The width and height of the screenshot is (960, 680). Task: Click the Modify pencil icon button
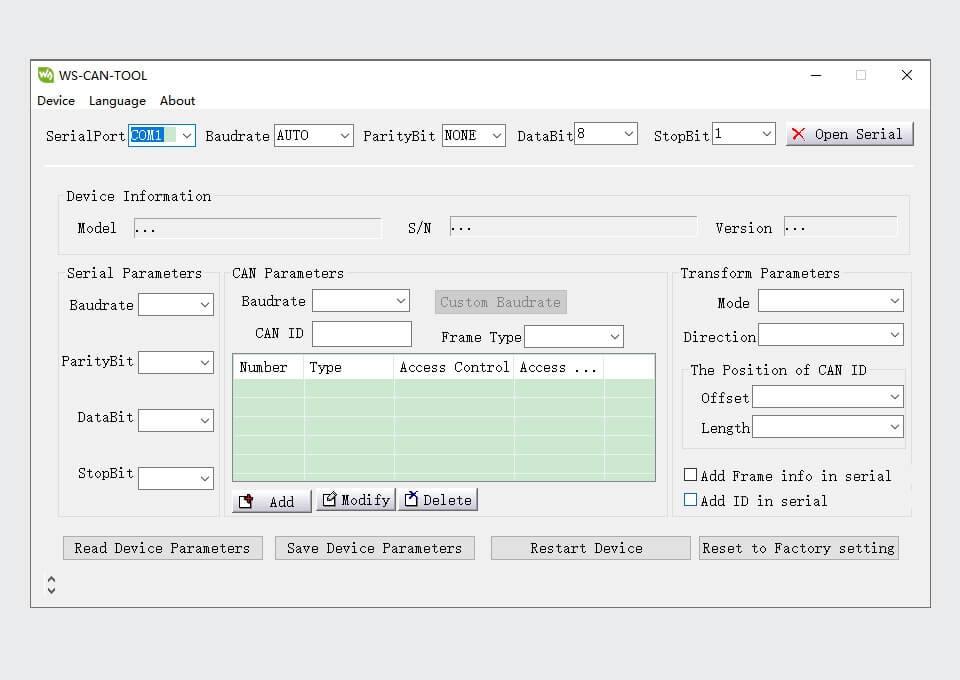[330, 499]
